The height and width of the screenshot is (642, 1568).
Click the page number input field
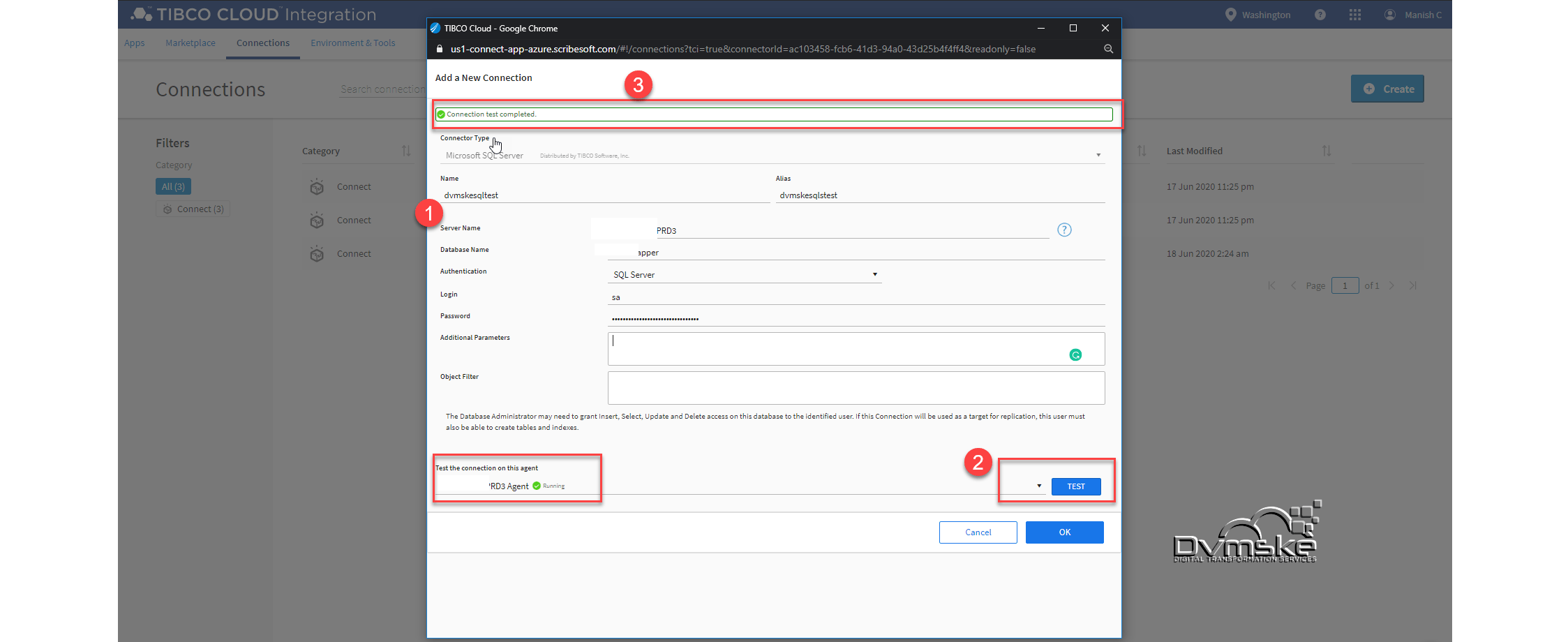(1345, 285)
